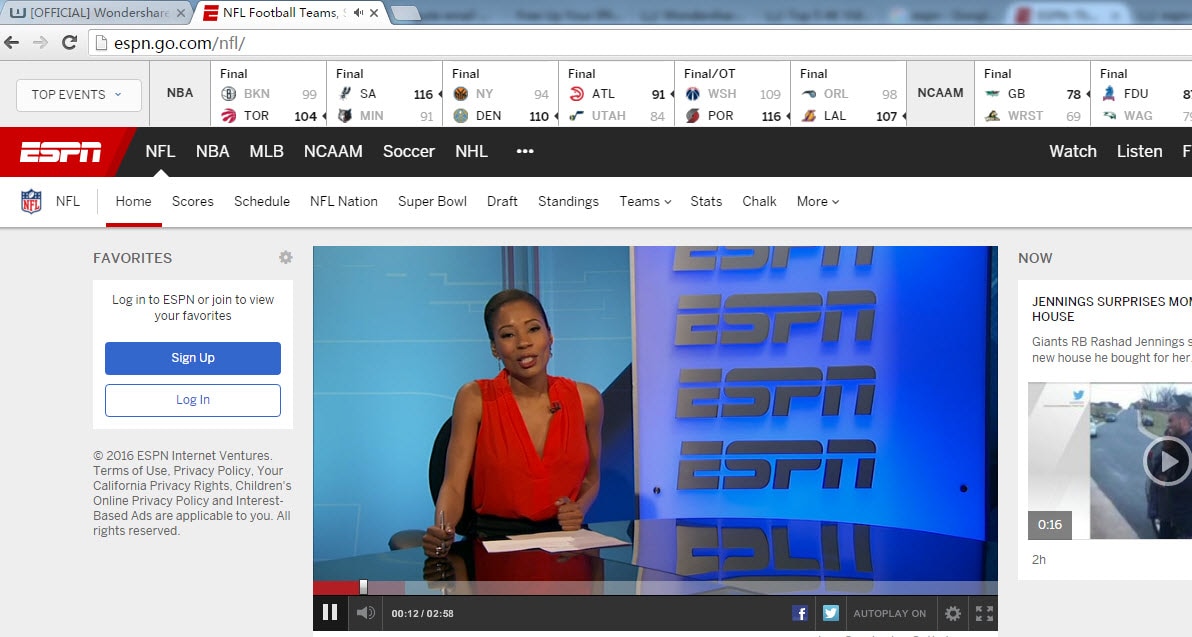Open the GB vs WRST game score
The image size is (1192, 637).
point(1032,94)
